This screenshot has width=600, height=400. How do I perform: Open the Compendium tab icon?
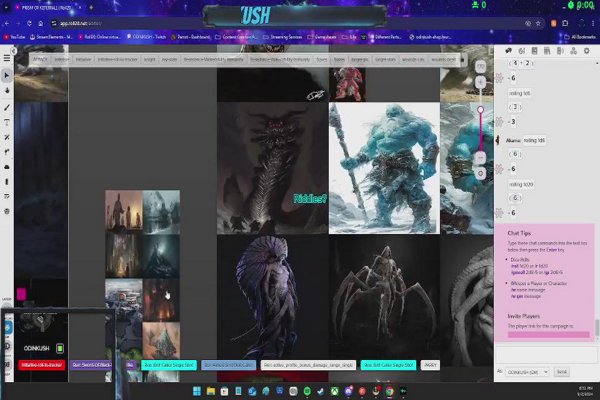click(547, 51)
